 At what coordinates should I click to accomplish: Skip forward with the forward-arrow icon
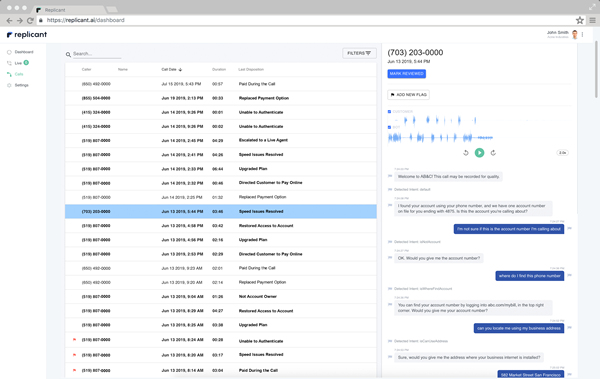click(x=493, y=153)
